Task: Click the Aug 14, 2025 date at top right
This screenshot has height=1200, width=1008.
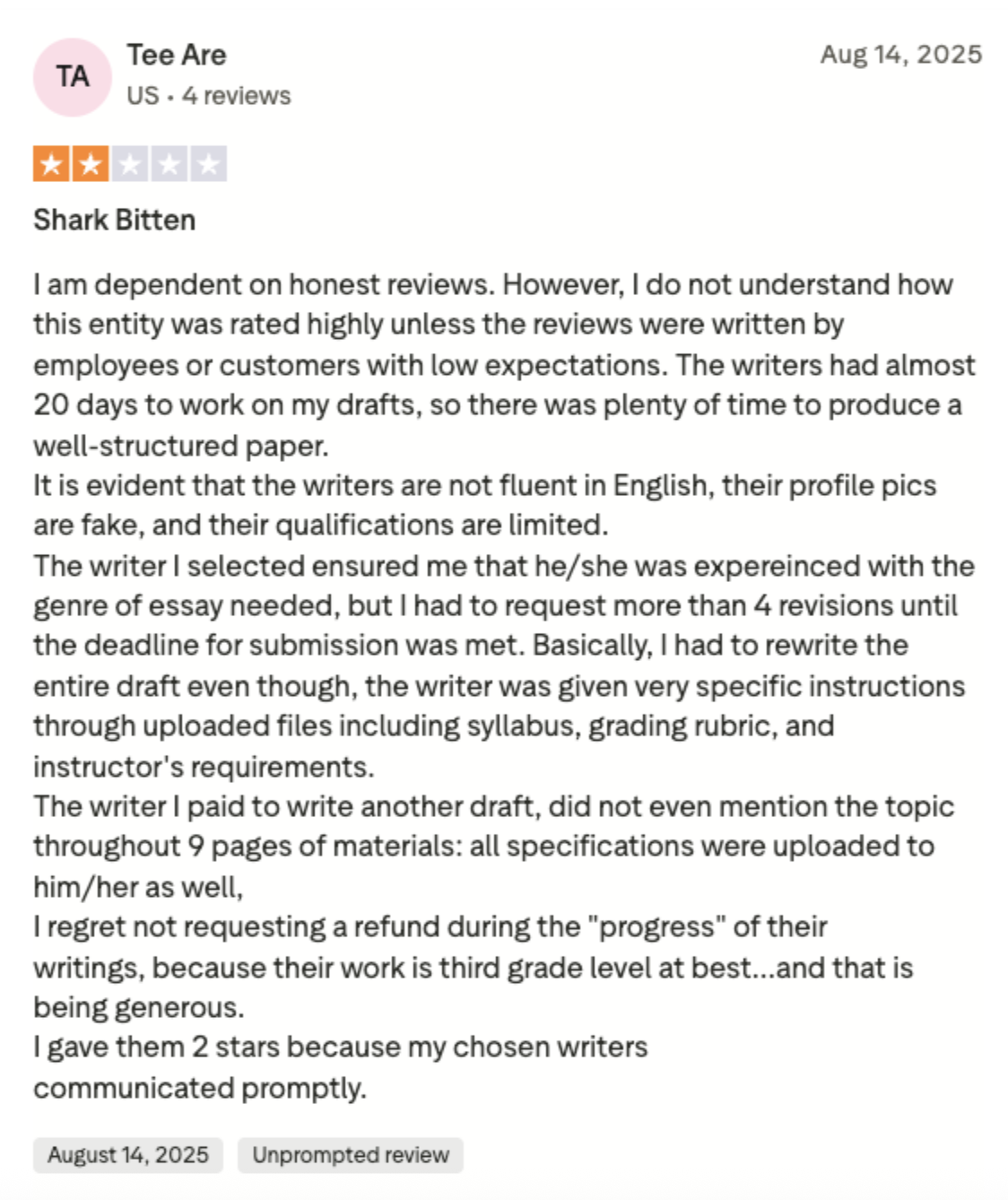Action: click(900, 55)
